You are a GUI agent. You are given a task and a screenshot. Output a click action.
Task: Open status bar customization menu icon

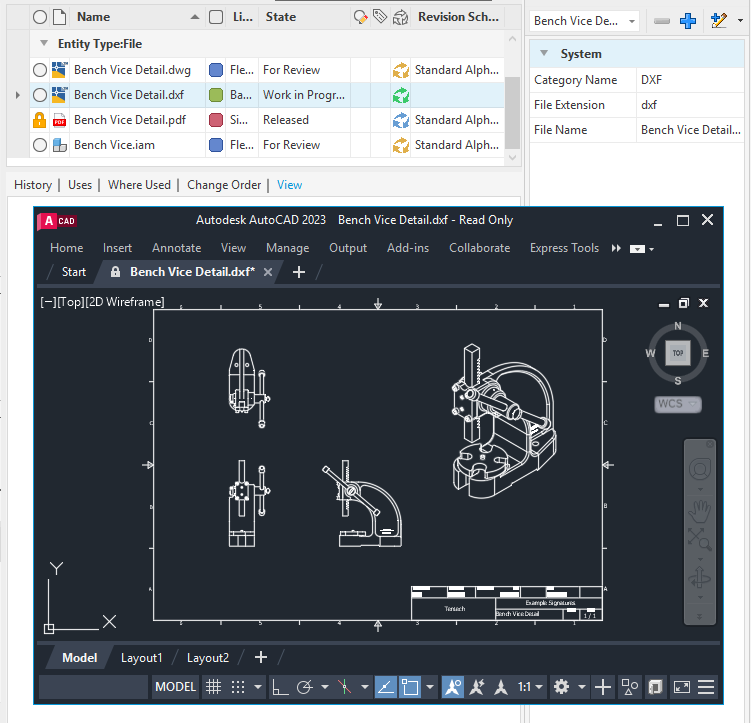click(706, 687)
